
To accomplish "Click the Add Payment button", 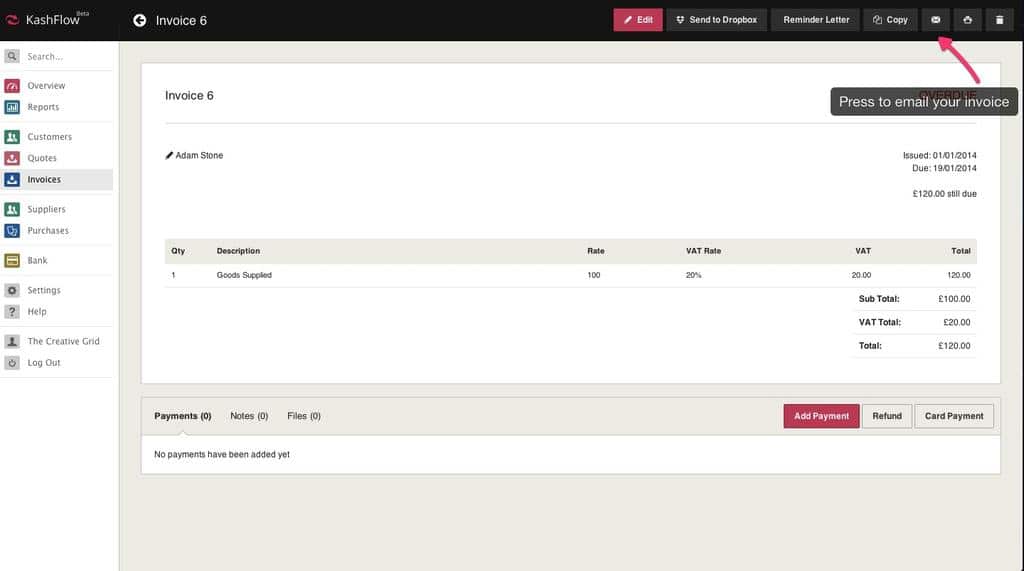I will point(821,416).
